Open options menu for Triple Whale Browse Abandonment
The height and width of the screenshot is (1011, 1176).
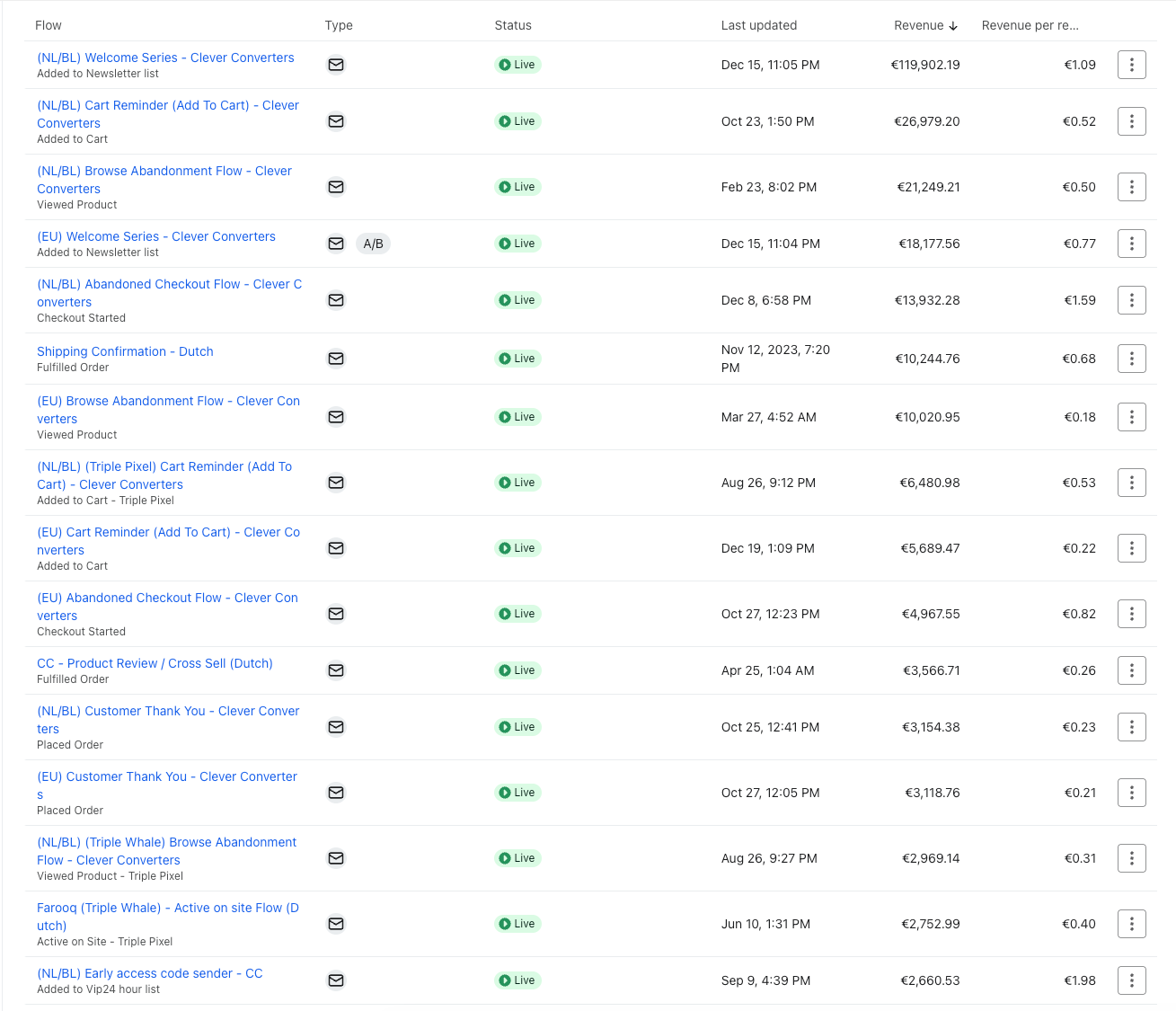1132,858
